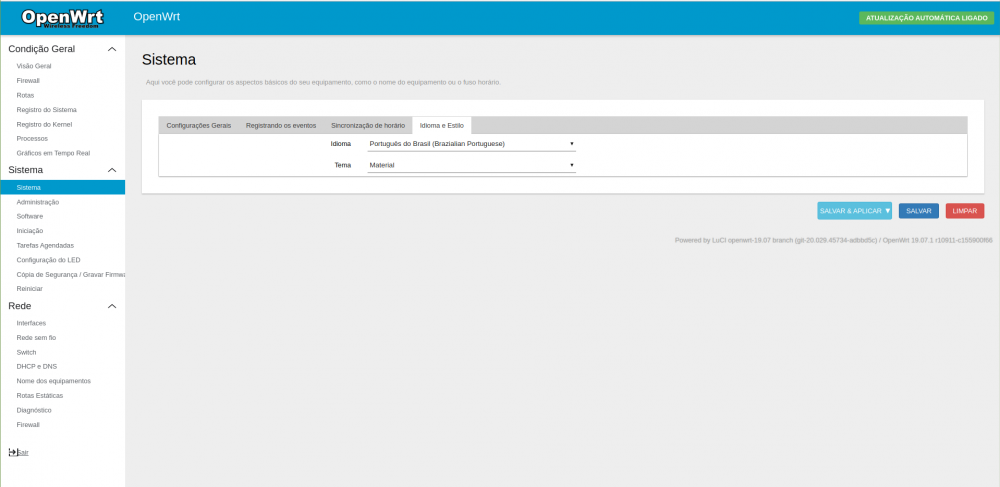Image resolution: width=1000 pixels, height=487 pixels.
Task: Click the logout icon at sidebar bottom
Action: pos(14,452)
